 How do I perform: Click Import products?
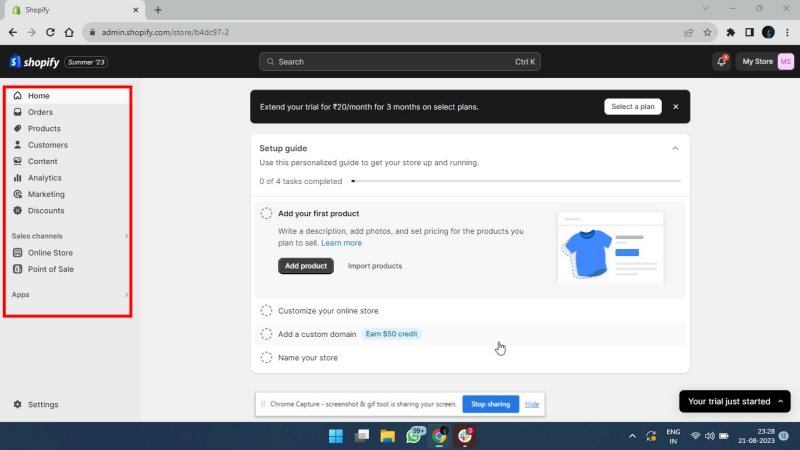(375, 266)
